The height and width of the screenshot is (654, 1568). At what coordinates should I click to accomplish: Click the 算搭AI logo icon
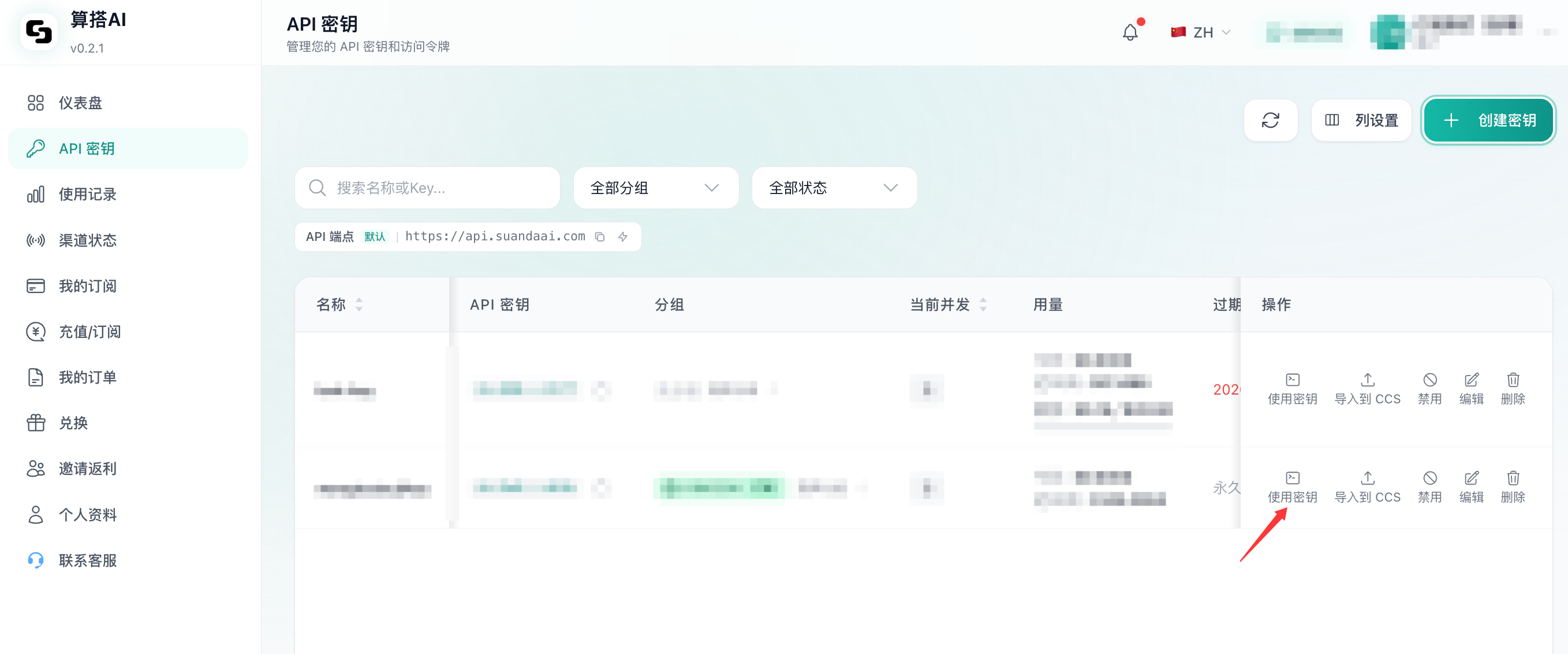click(39, 32)
